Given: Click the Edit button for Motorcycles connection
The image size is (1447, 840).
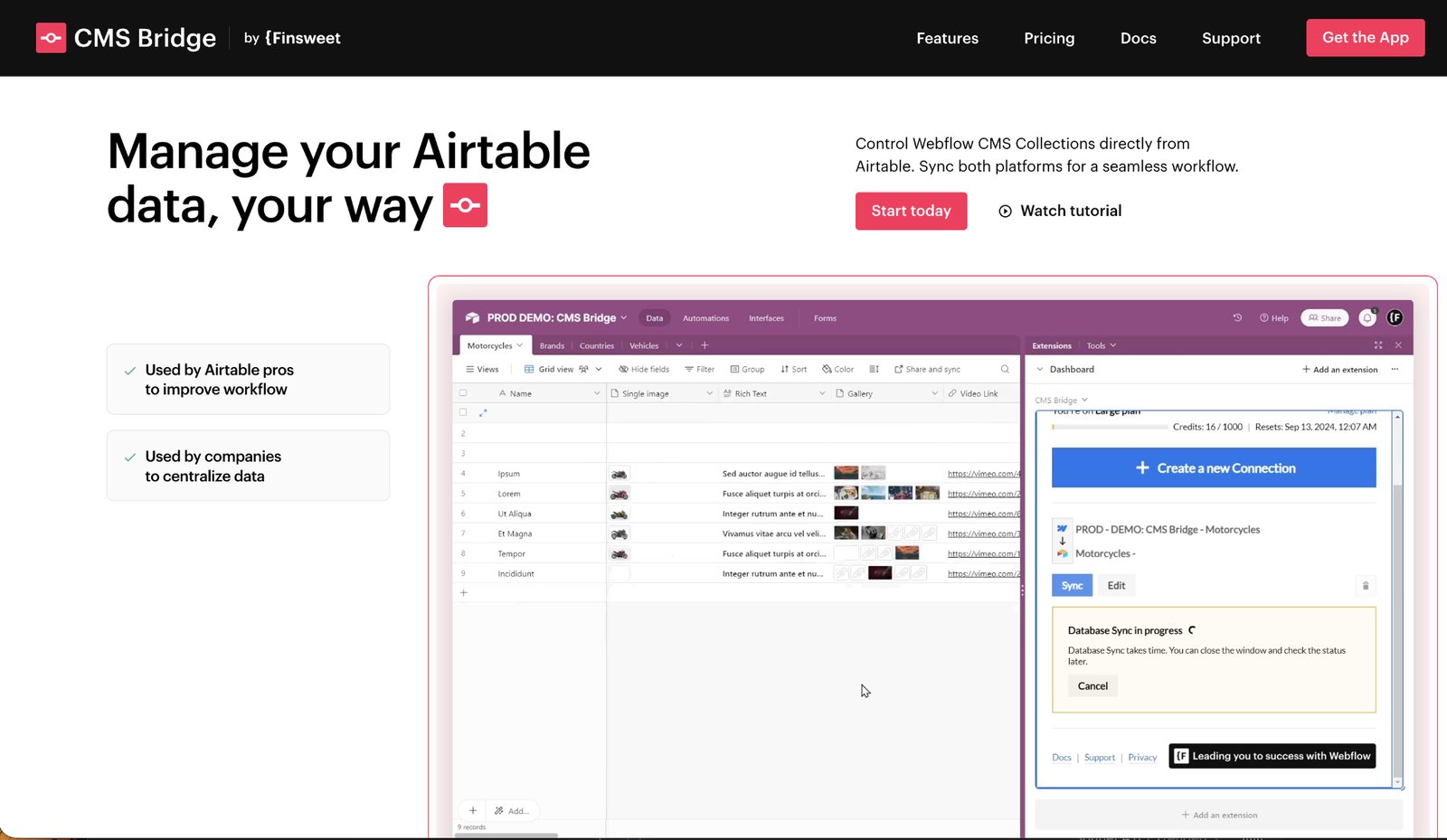Looking at the screenshot, I should 1116,586.
